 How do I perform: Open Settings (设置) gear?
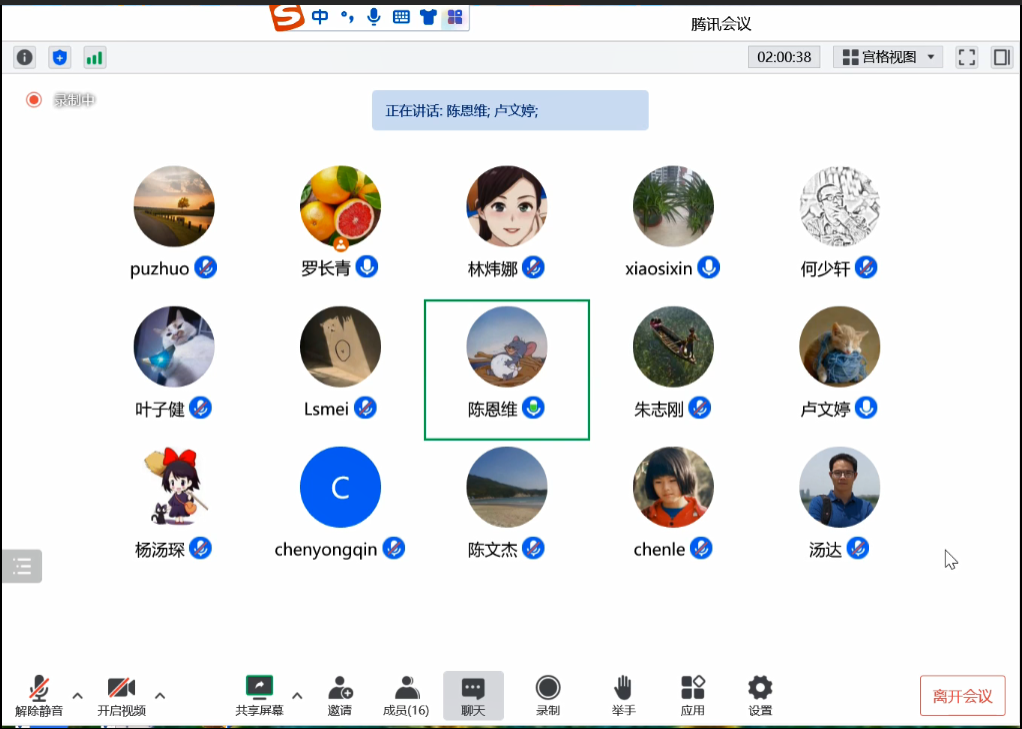click(x=760, y=695)
